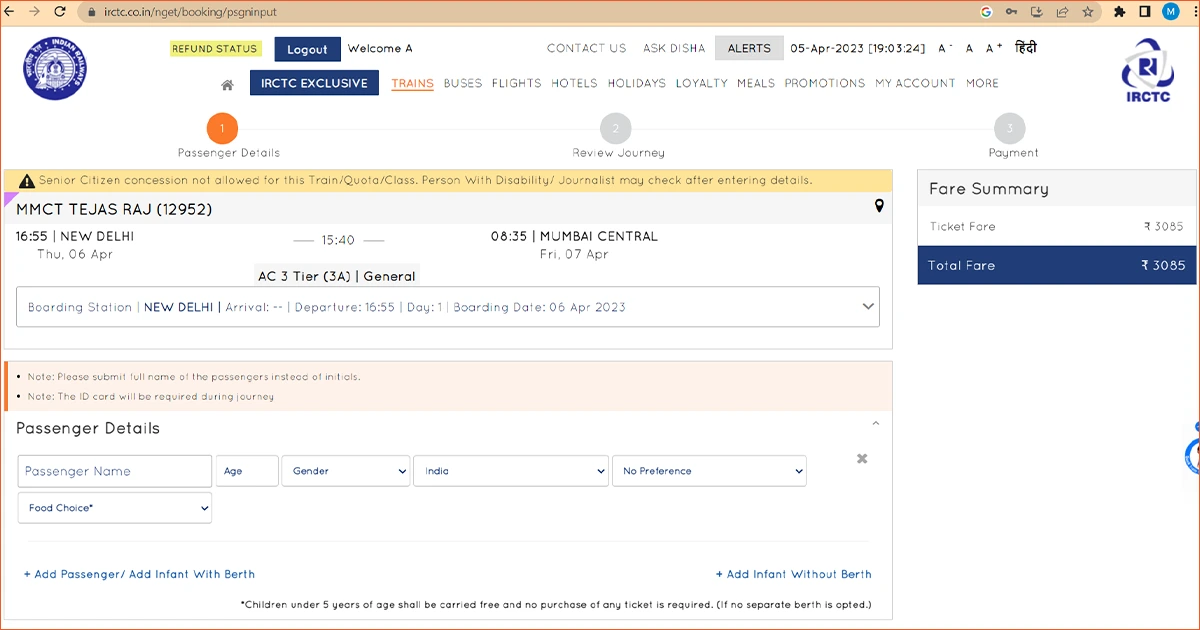Go to homepage via home icon
This screenshot has width=1200, height=630.
point(227,85)
